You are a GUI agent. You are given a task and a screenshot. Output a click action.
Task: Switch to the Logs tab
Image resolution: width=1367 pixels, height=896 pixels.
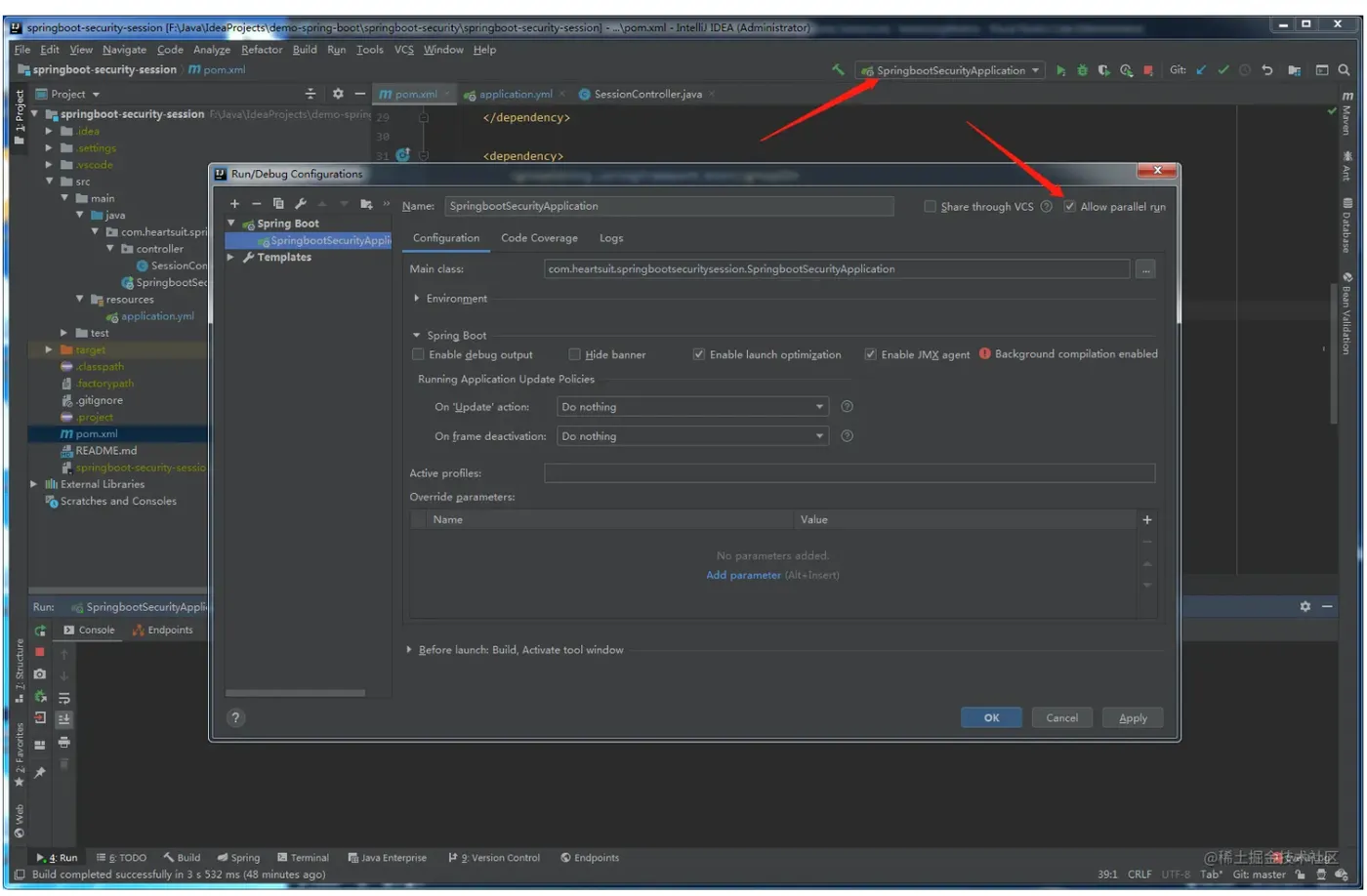click(611, 238)
